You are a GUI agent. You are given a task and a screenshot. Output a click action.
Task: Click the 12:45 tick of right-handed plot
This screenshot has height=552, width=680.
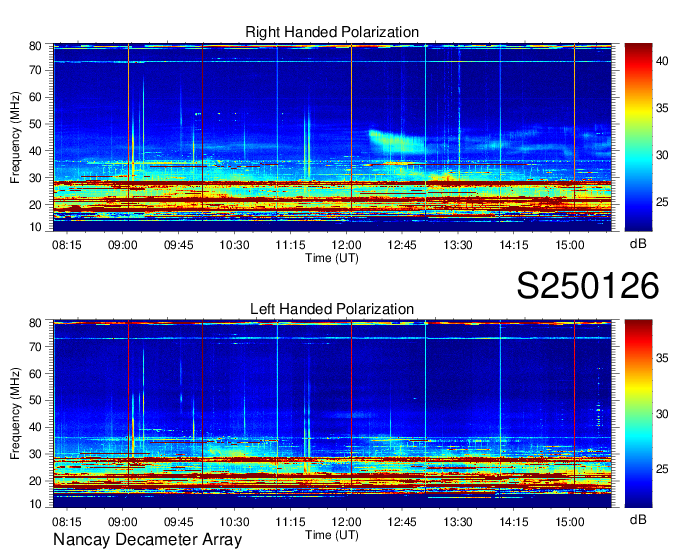pyautogui.click(x=402, y=245)
